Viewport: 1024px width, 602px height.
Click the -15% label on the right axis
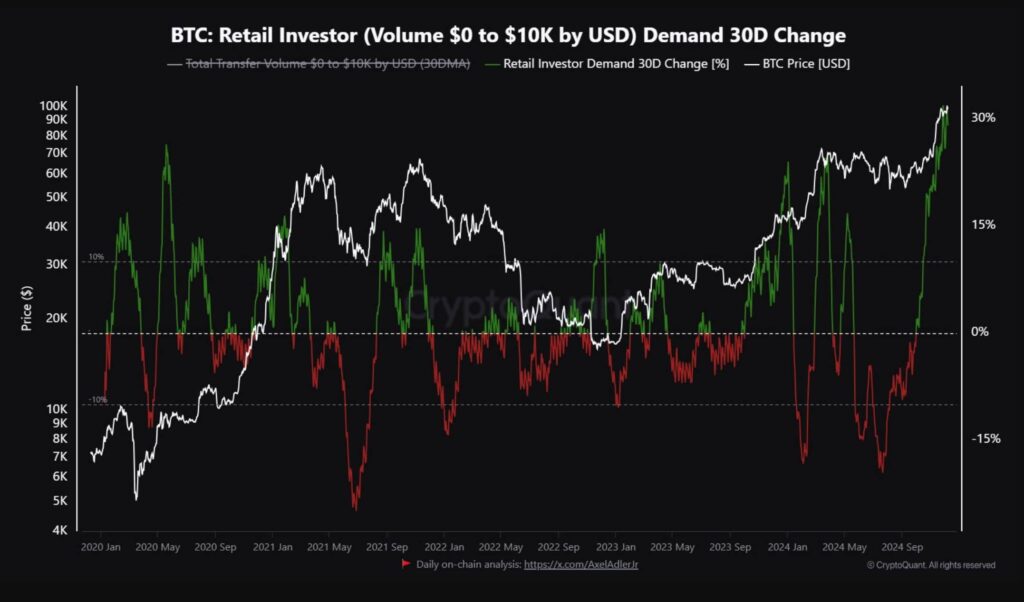[x=984, y=439]
